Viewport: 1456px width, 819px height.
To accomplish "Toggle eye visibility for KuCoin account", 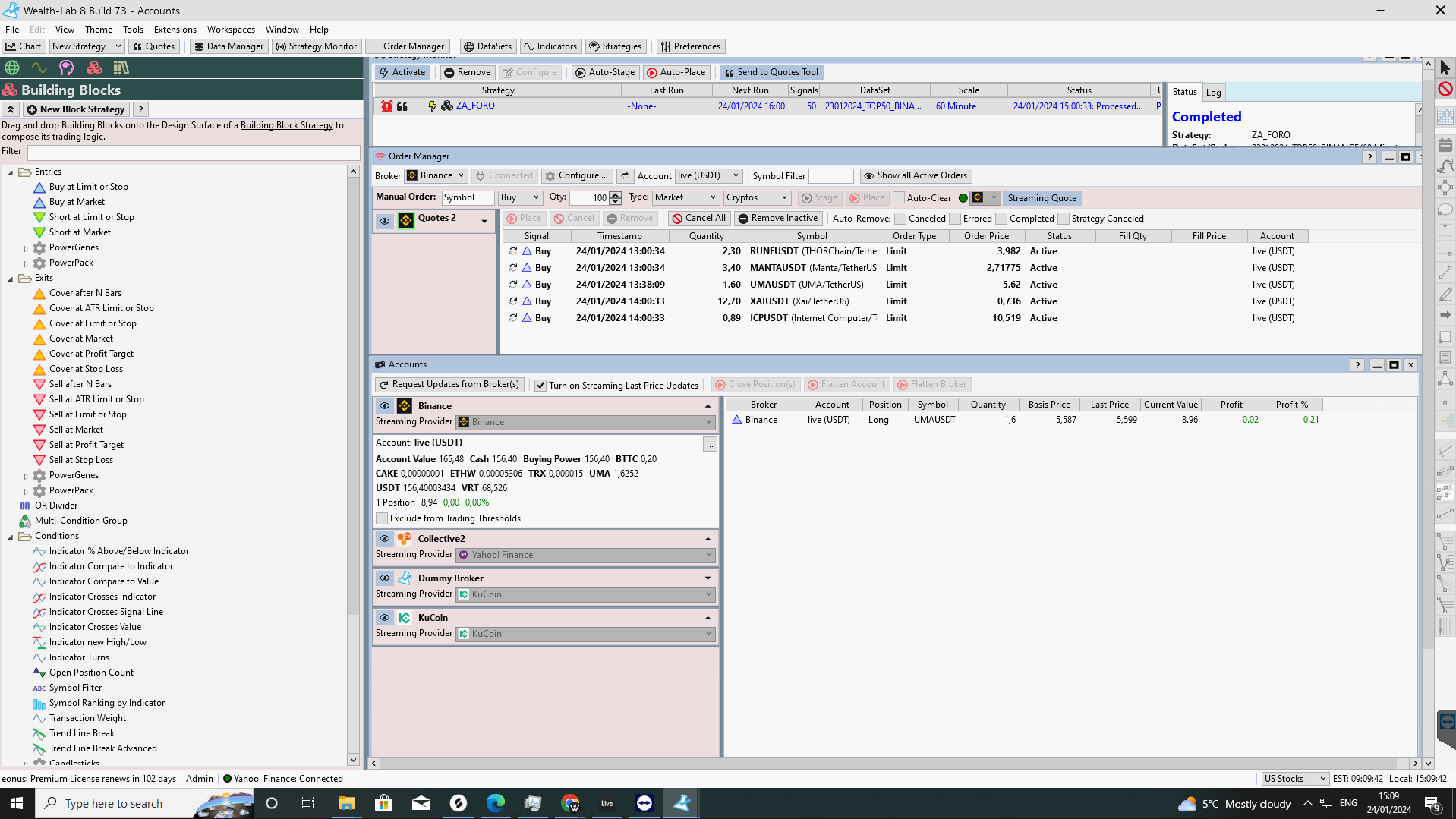I will click(x=385, y=618).
